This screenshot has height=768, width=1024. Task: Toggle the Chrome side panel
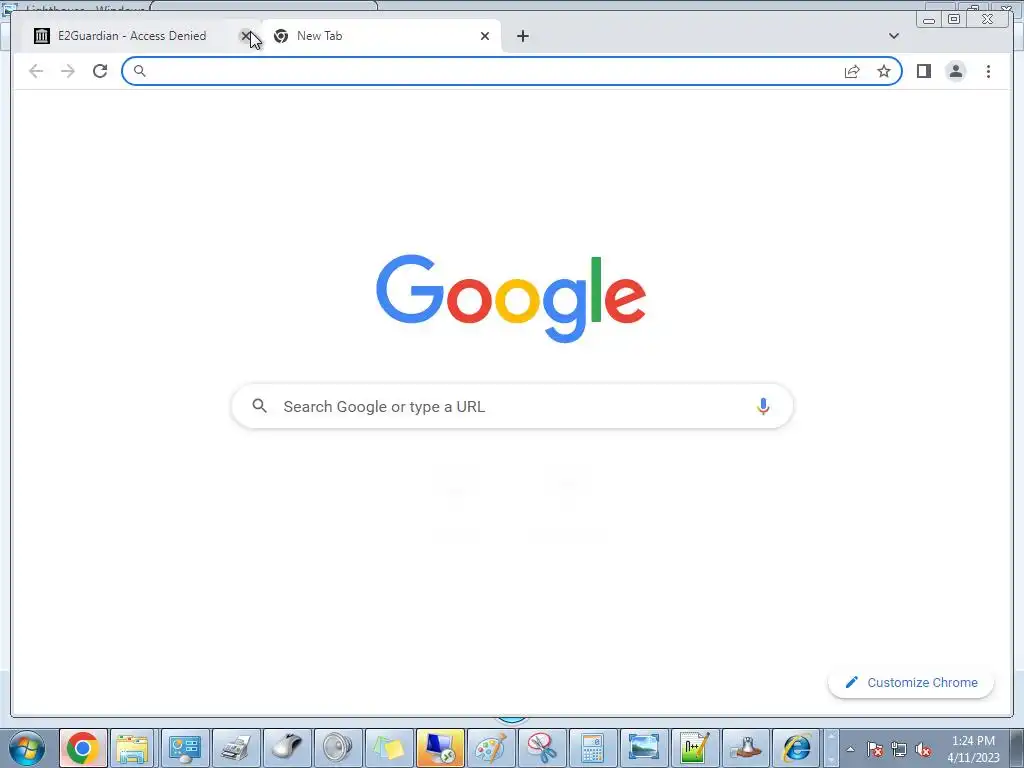pyautogui.click(x=923, y=71)
